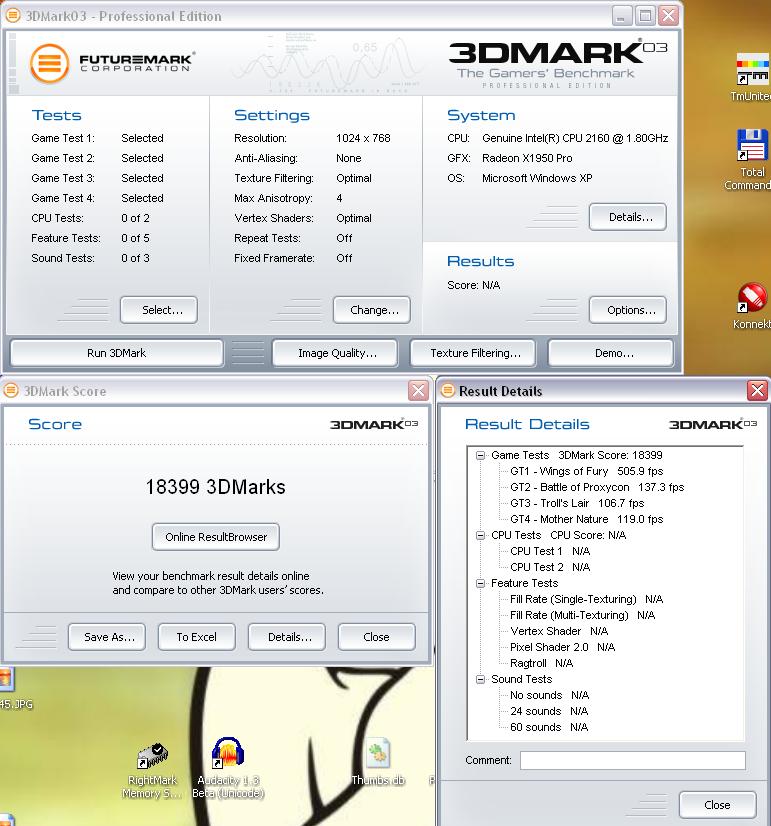
Task: Open Image Quality... tool
Action: click(335, 353)
